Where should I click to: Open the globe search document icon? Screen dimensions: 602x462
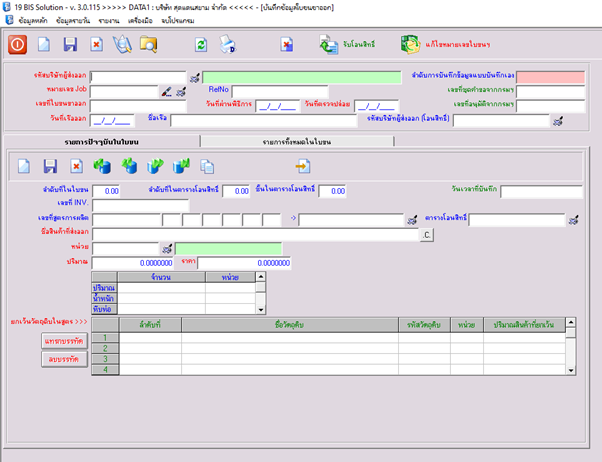click(x=122, y=45)
